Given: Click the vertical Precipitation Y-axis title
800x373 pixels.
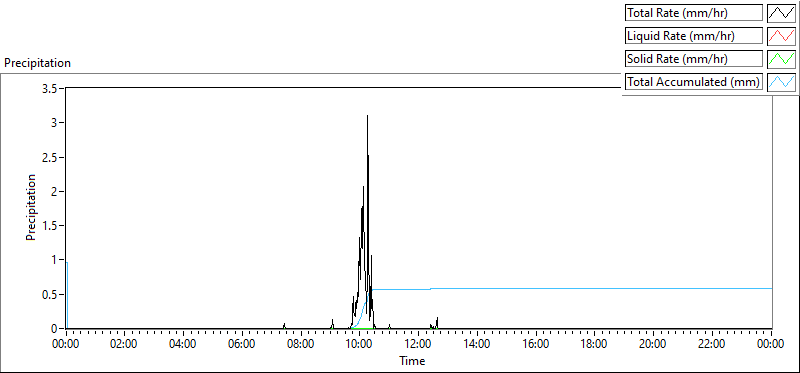Looking at the screenshot, I should click(31, 207).
